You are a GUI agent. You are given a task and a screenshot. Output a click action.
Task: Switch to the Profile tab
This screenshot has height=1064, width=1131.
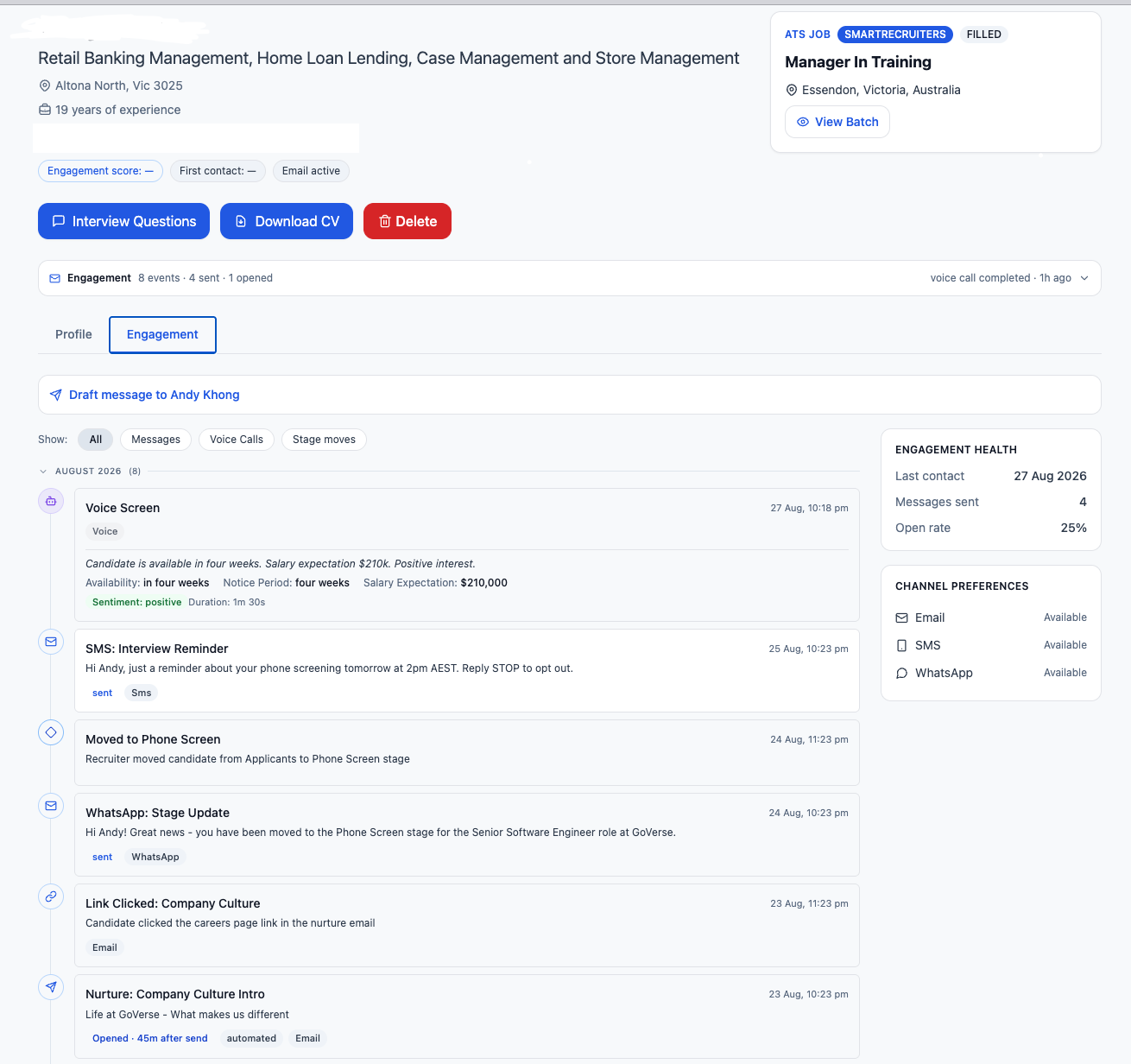pos(73,334)
